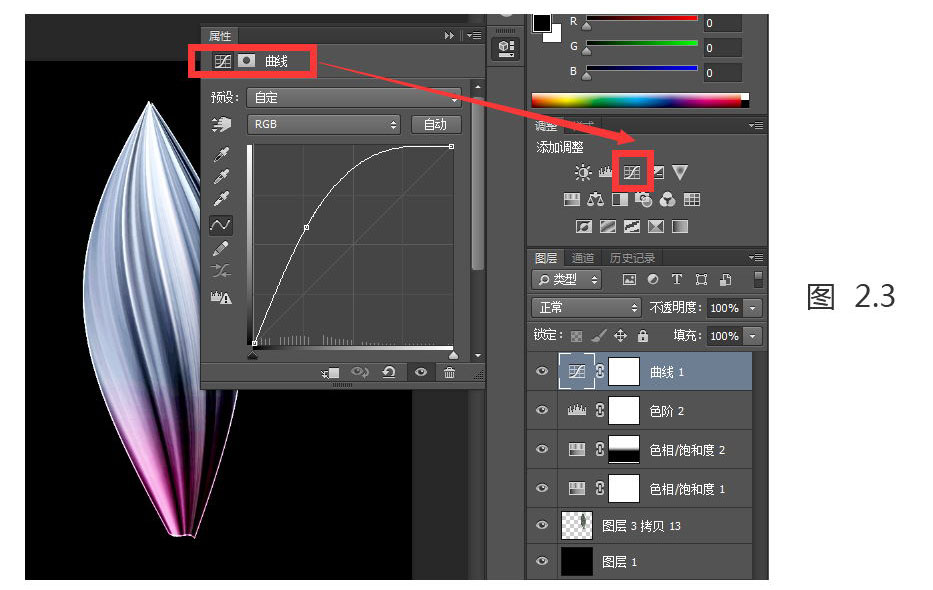The image size is (933, 590).
Task: Open the RGB channel dropdown
Action: (x=324, y=124)
